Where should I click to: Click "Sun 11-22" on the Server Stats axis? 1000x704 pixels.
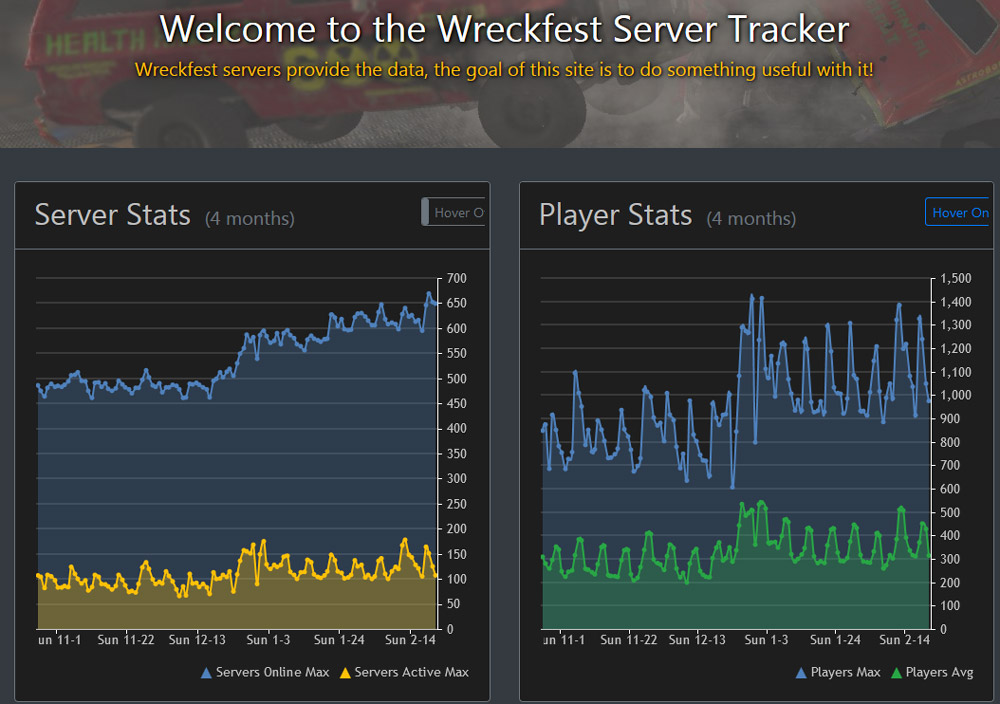tap(126, 640)
